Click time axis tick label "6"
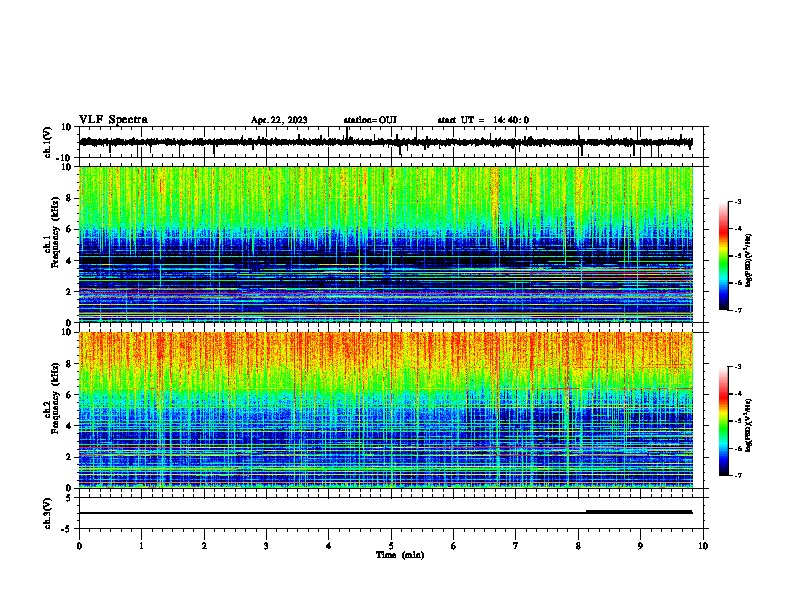Image resolution: width=792 pixels, height=612 pixels. pyautogui.click(x=454, y=546)
